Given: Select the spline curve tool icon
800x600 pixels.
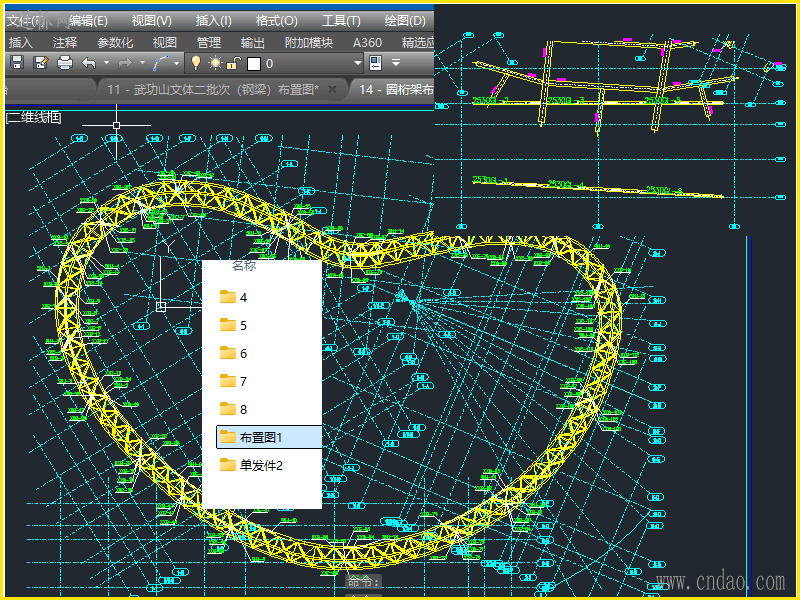Looking at the screenshot, I should coord(161,63).
